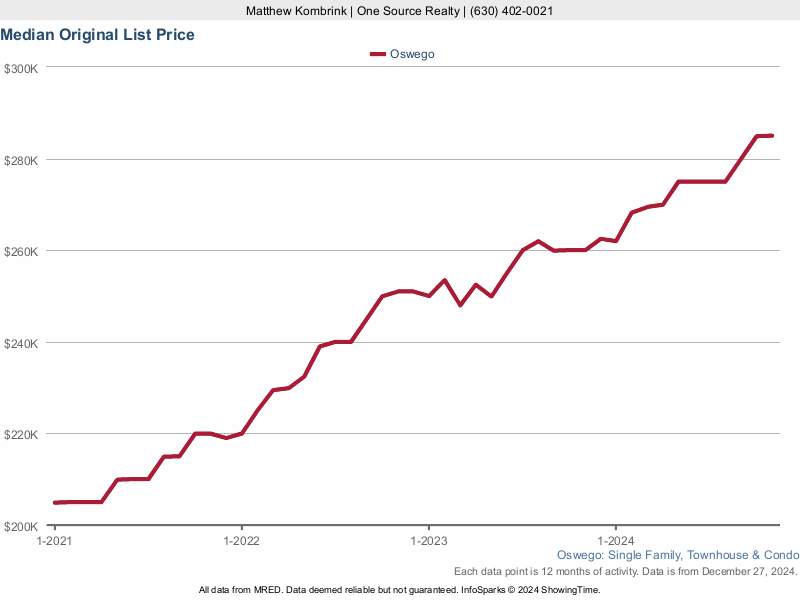Click the line's first data point at 1-2021

tap(55, 502)
